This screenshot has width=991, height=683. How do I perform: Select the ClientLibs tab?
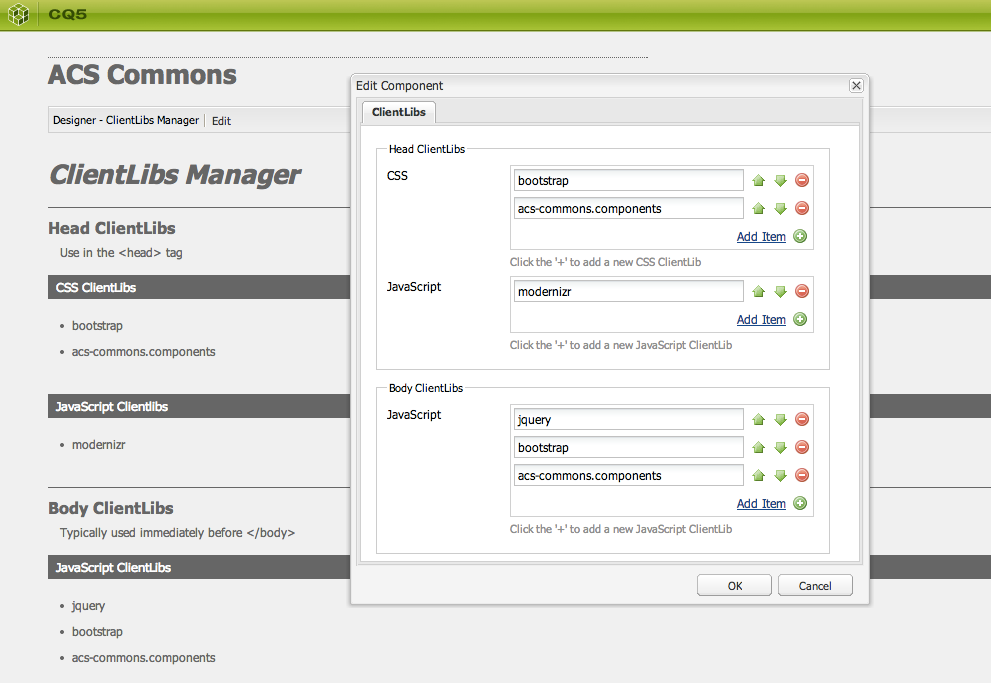tap(399, 112)
